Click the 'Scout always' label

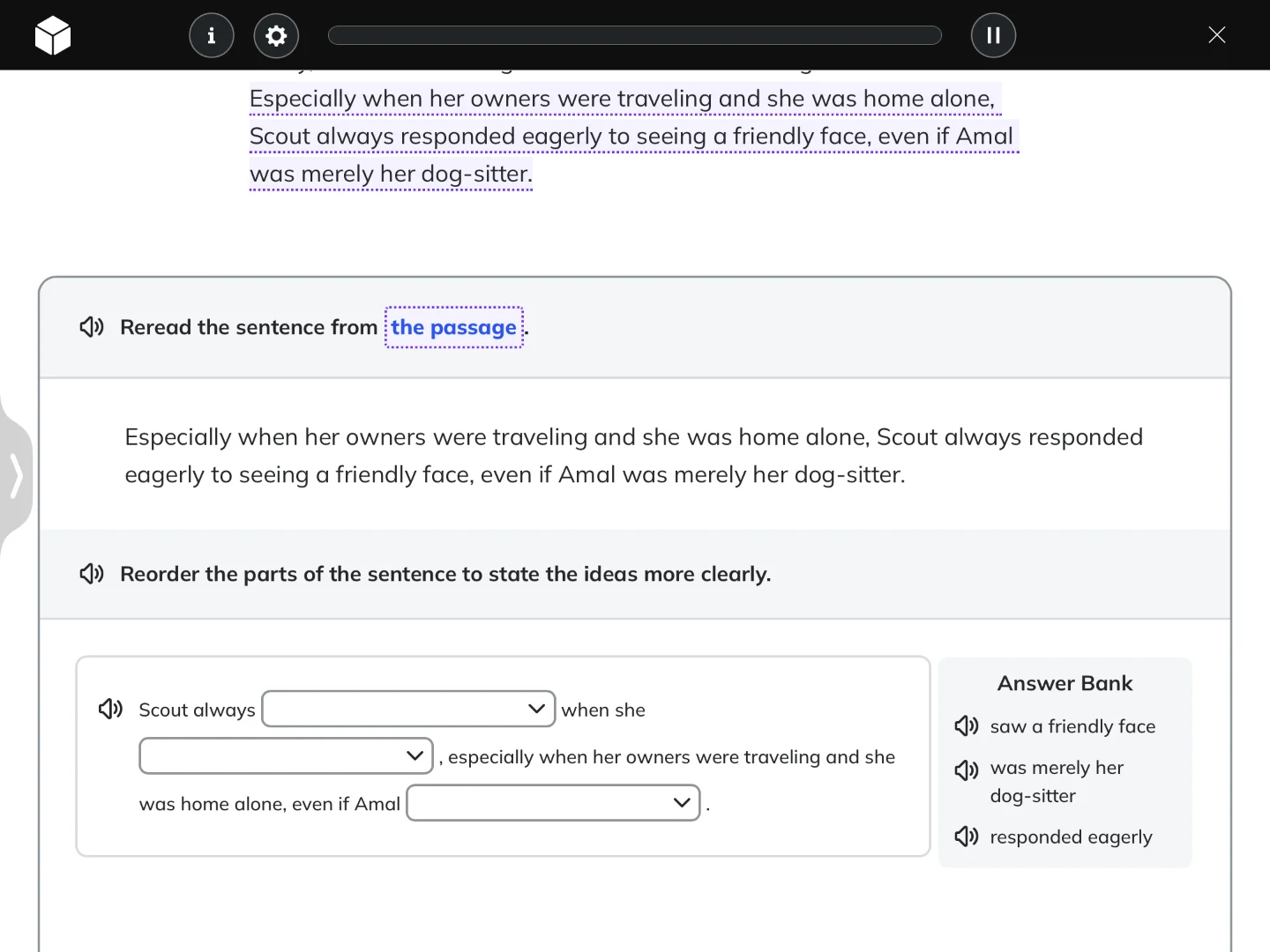point(198,710)
